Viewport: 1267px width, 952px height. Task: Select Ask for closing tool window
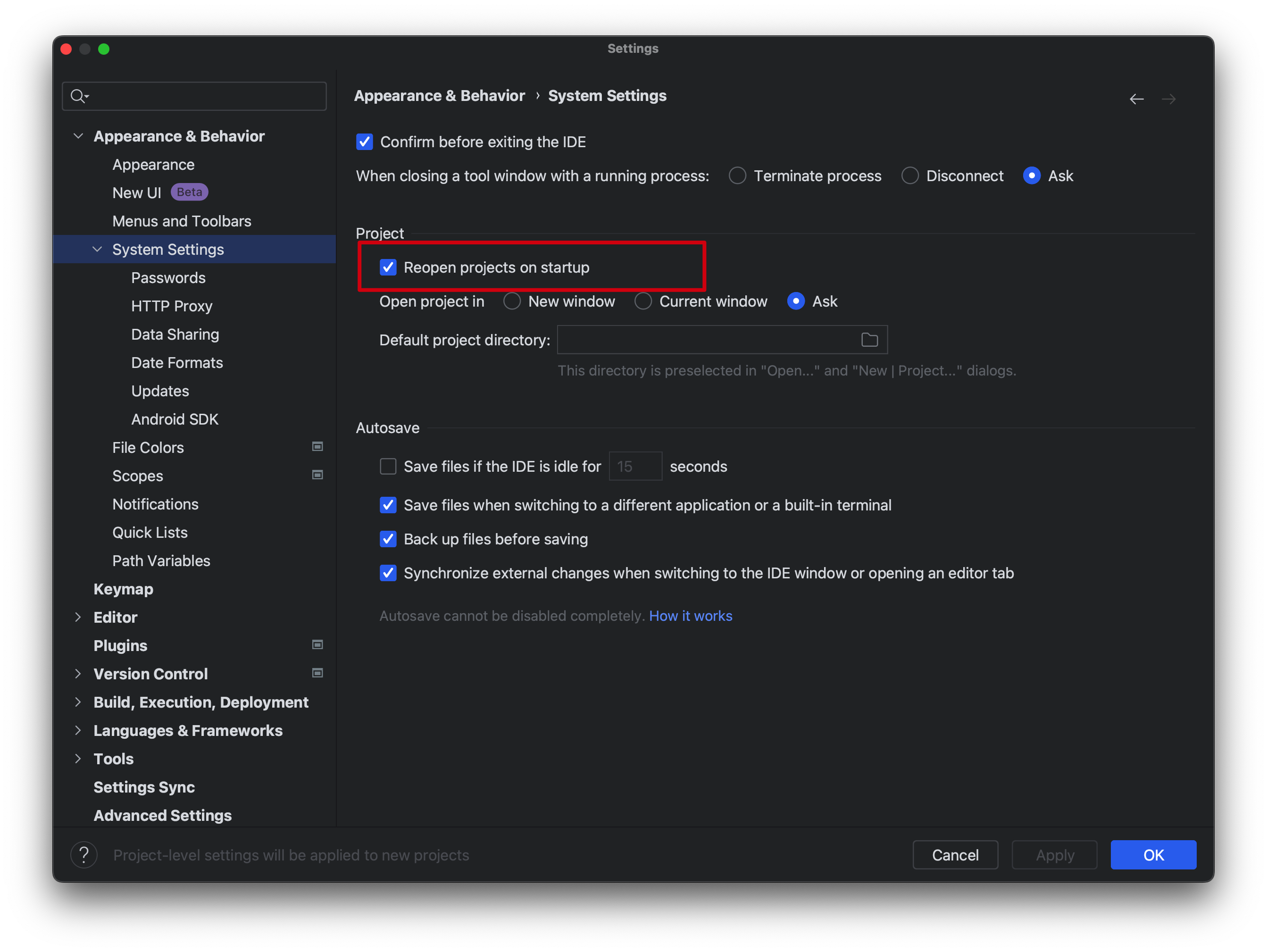pyautogui.click(x=1032, y=175)
